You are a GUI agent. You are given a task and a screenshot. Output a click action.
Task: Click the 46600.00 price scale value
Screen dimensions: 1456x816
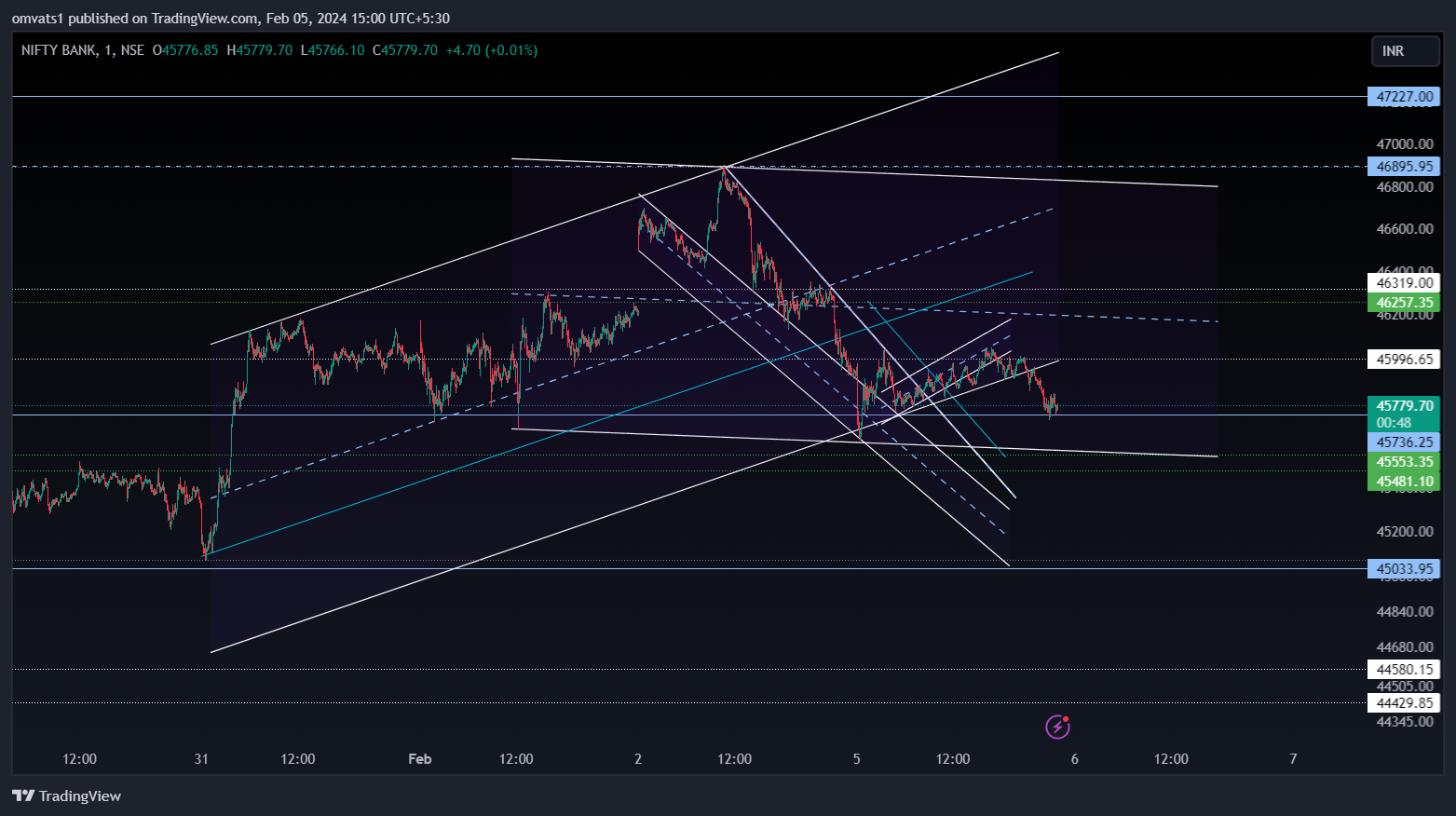tap(1405, 229)
